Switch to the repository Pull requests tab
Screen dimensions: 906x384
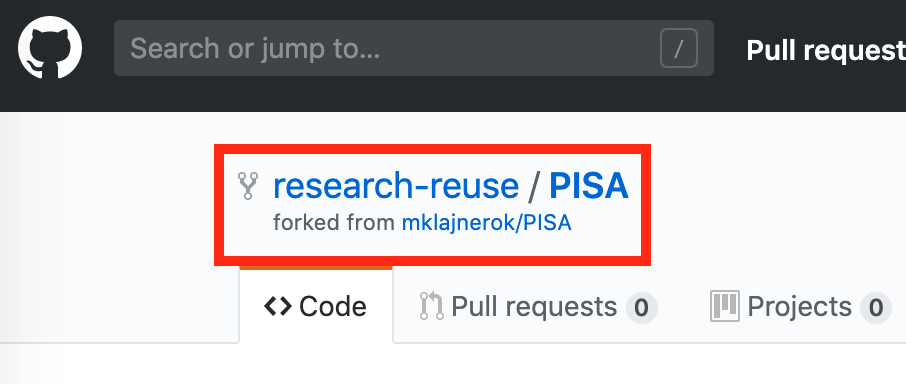[538, 307]
